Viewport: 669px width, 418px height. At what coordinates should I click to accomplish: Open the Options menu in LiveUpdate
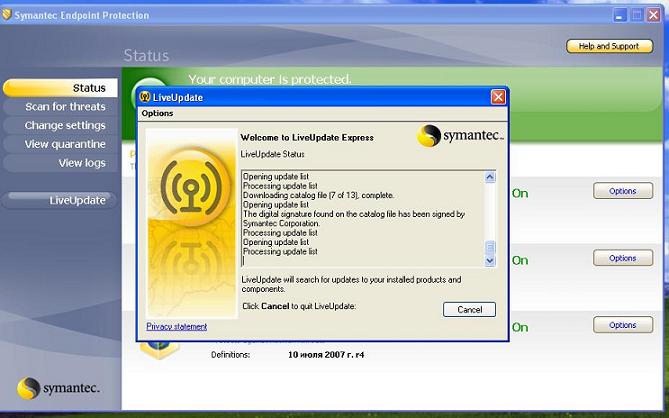157,113
